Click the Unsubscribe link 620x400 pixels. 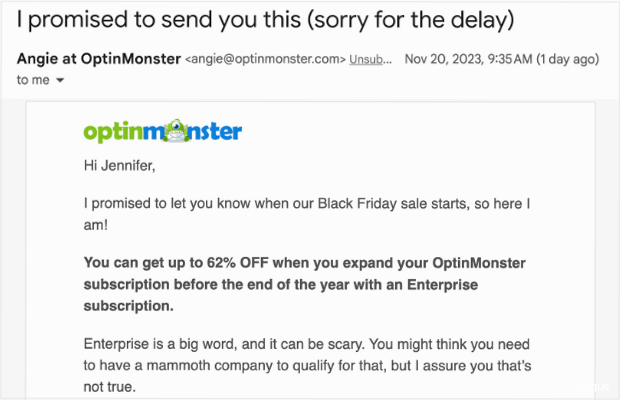(377, 59)
